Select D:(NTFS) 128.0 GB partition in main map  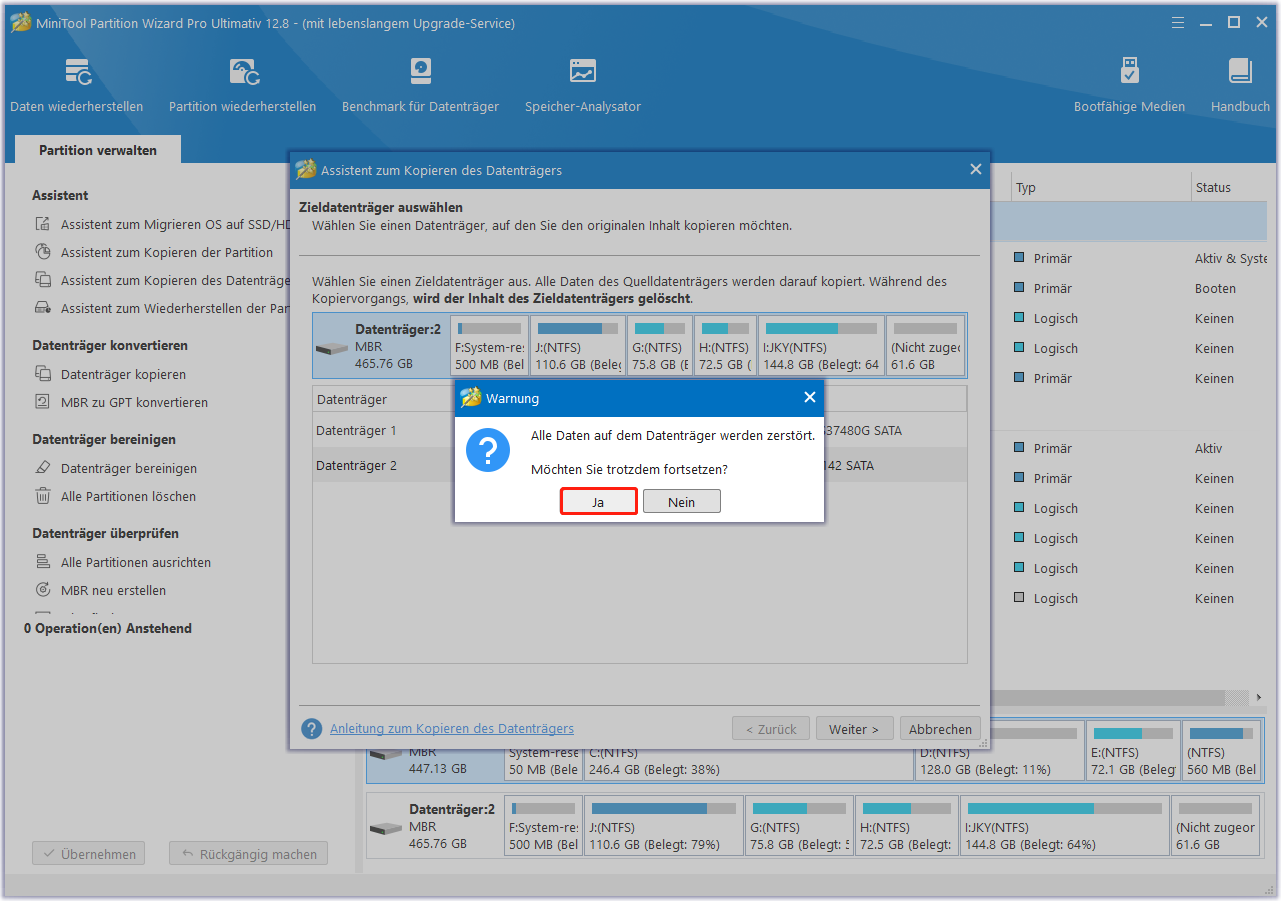click(999, 750)
